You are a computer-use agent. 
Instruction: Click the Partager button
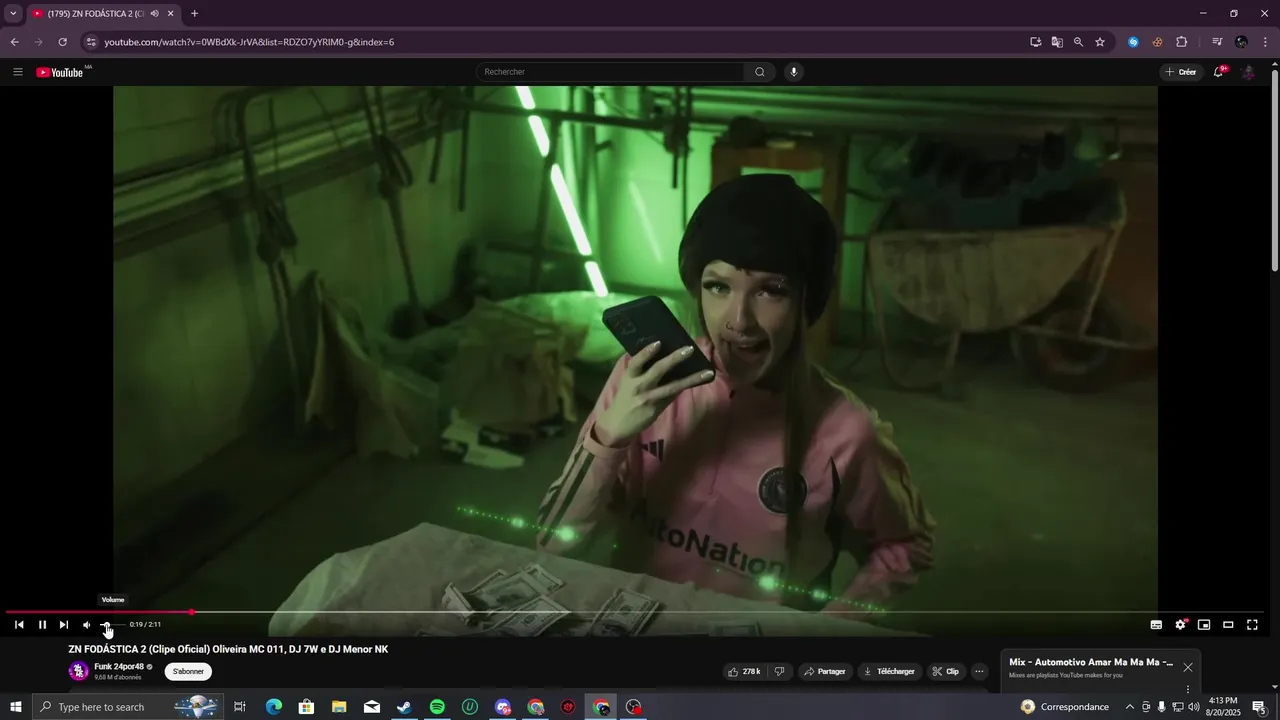[x=825, y=672]
